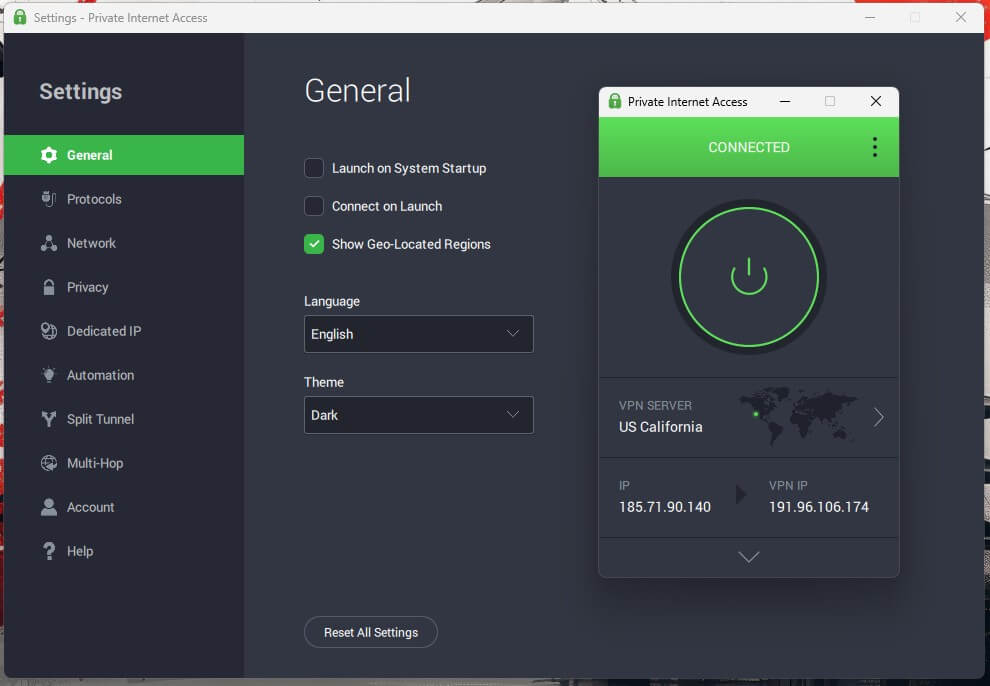990x686 pixels.
Task: Open the Theme dropdown showing Dark
Action: click(x=419, y=415)
